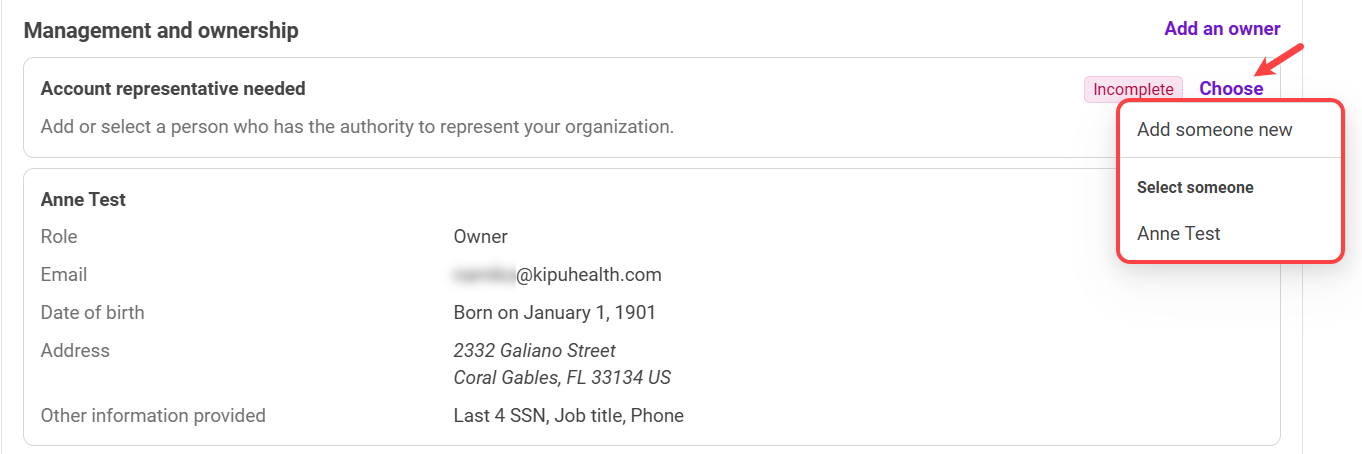Click the Date of birth label
This screenshot has height=454, width=1362.
(x=92, y=313)
